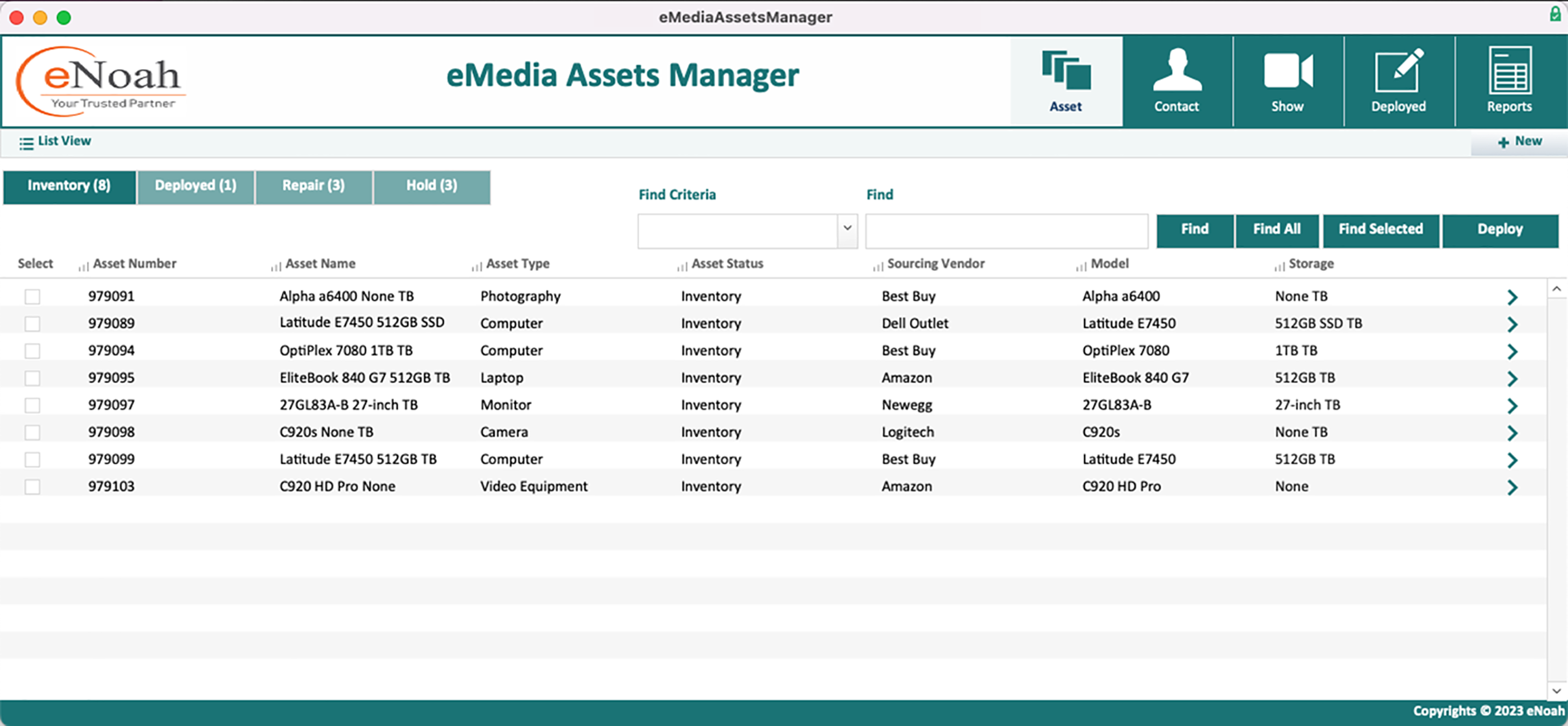Viewport: 1568px width, 726px height.
Task: Open details arrow for 27GL83A-B row
Action: (1512, 406)
